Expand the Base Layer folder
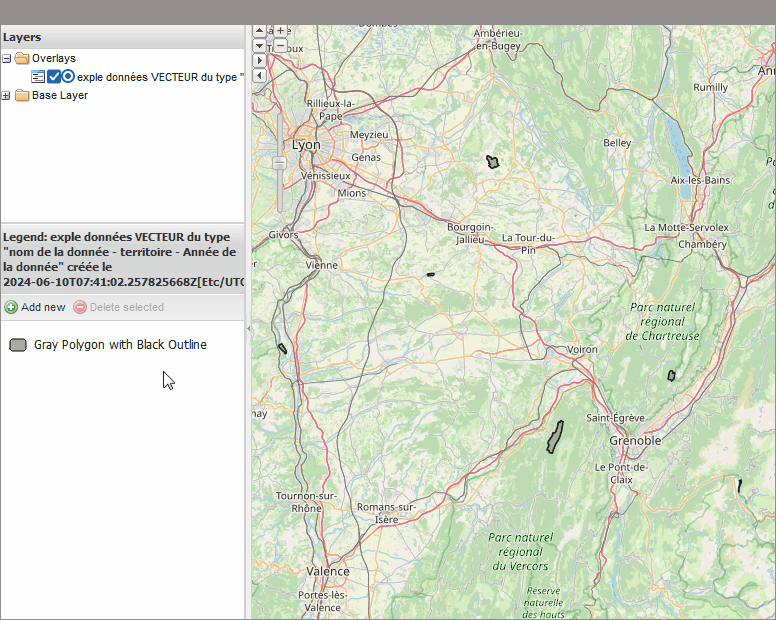 pos(7,96)
